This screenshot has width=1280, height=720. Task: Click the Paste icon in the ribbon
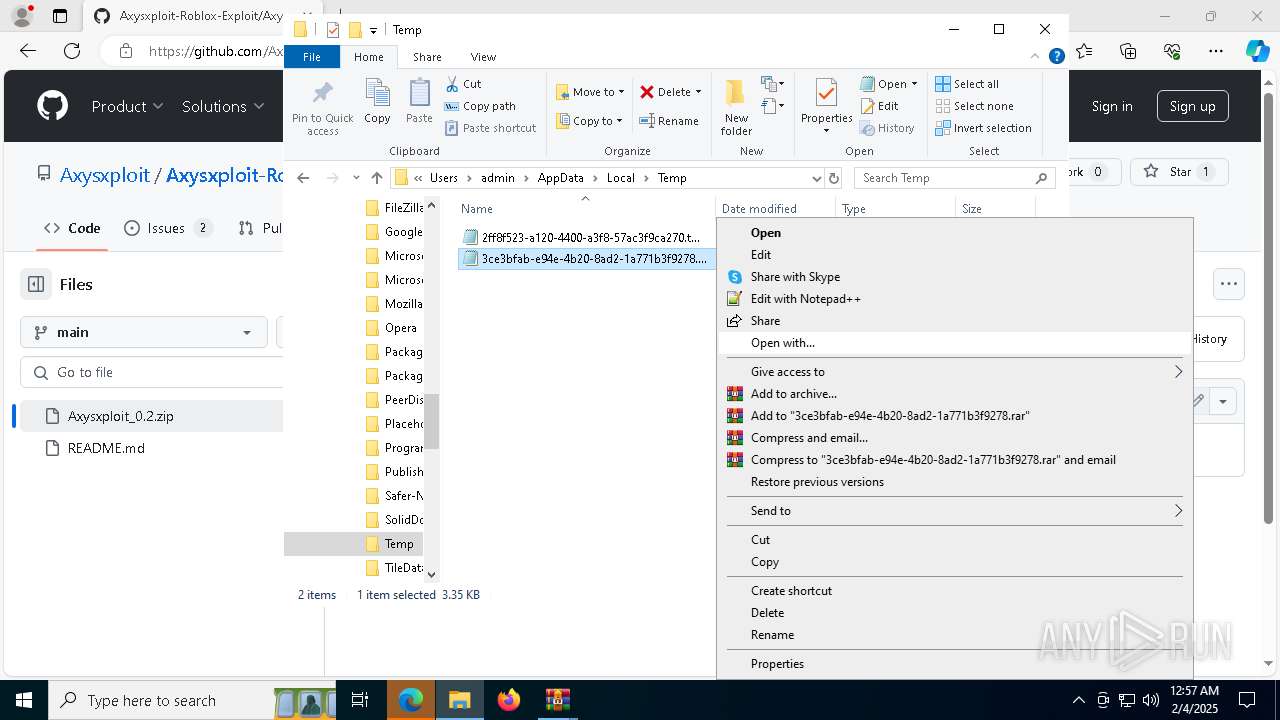[419, 102]
